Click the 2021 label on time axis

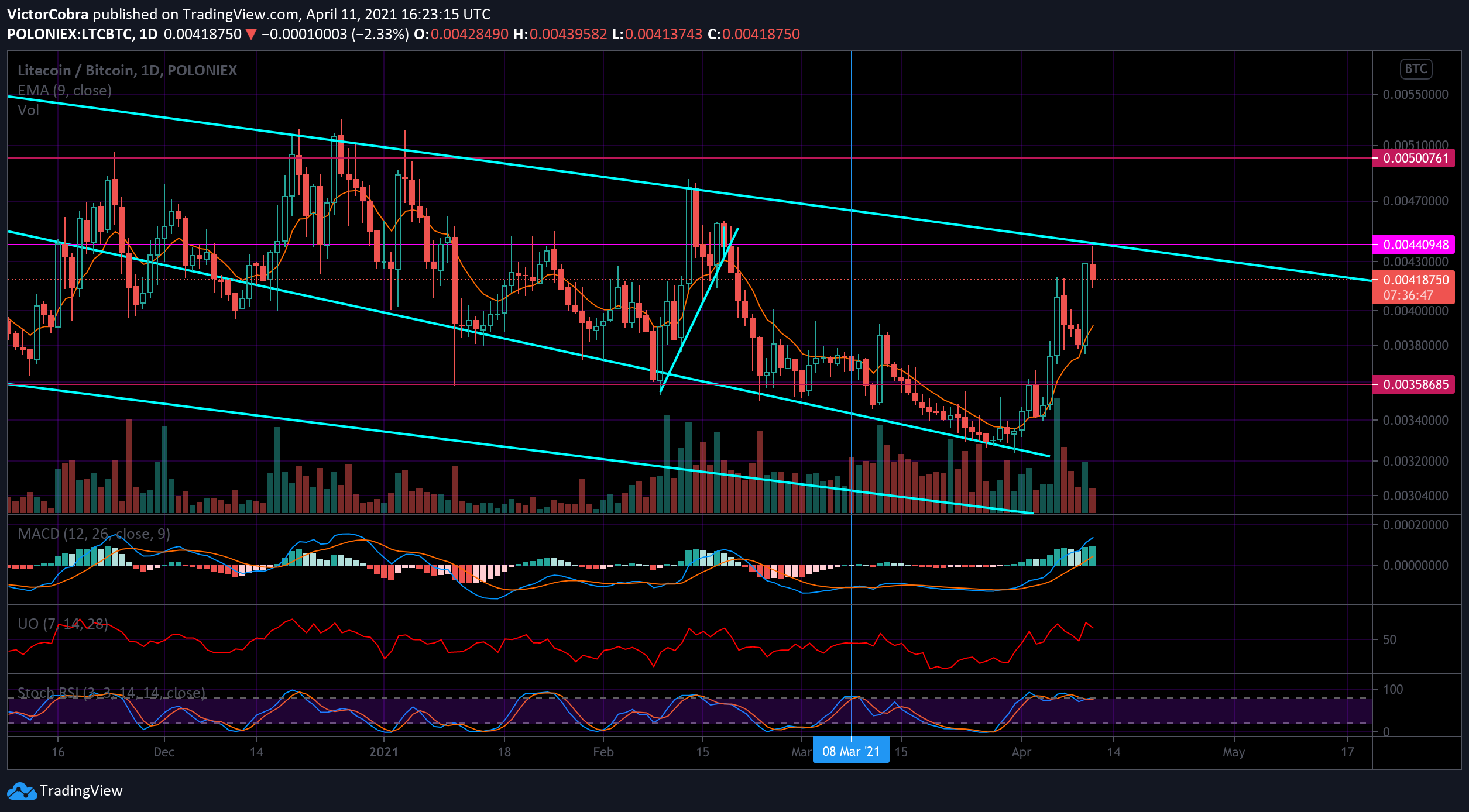(x=384, y=752)
